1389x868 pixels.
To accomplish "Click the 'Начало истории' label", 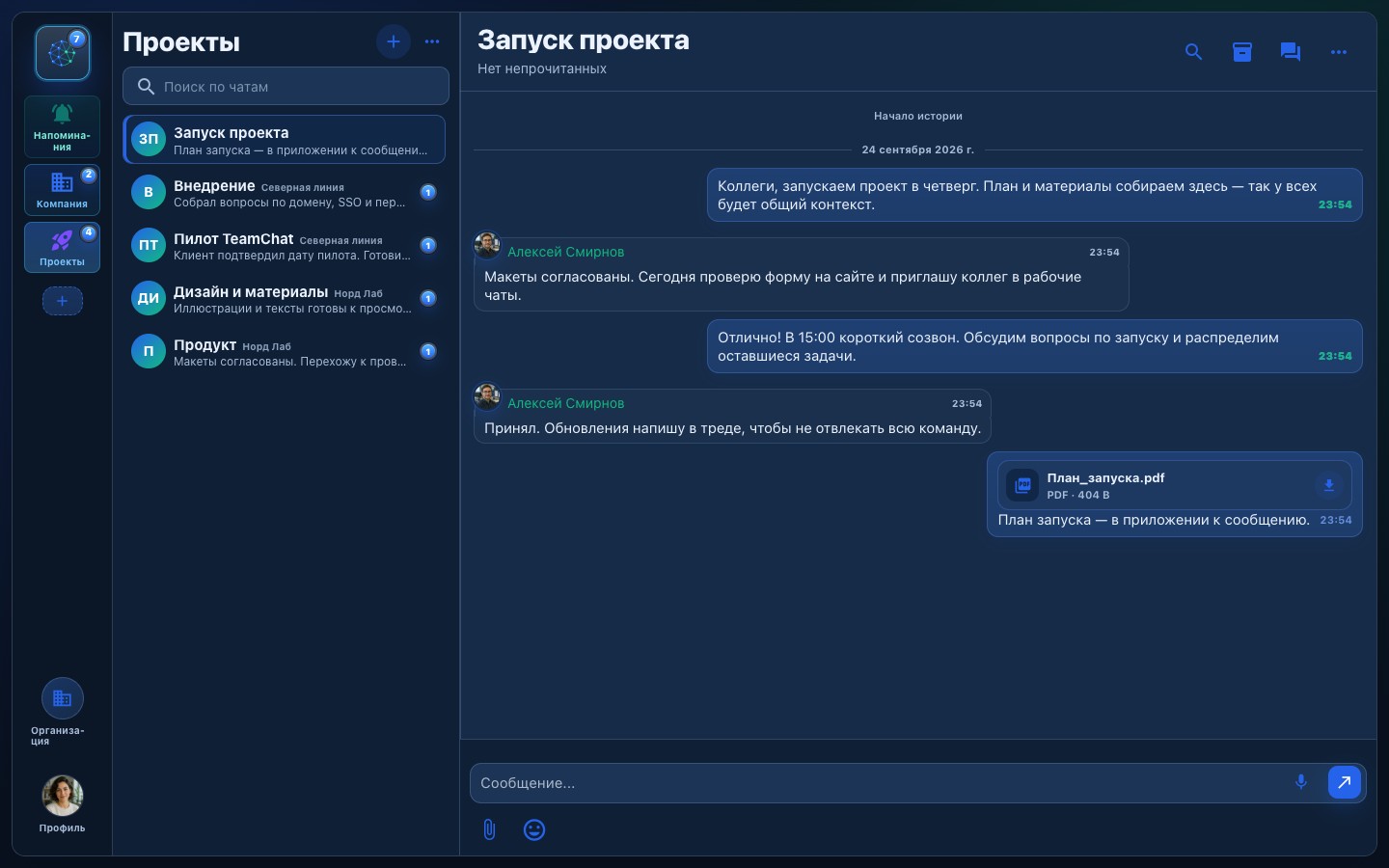I will pos(918,116).
